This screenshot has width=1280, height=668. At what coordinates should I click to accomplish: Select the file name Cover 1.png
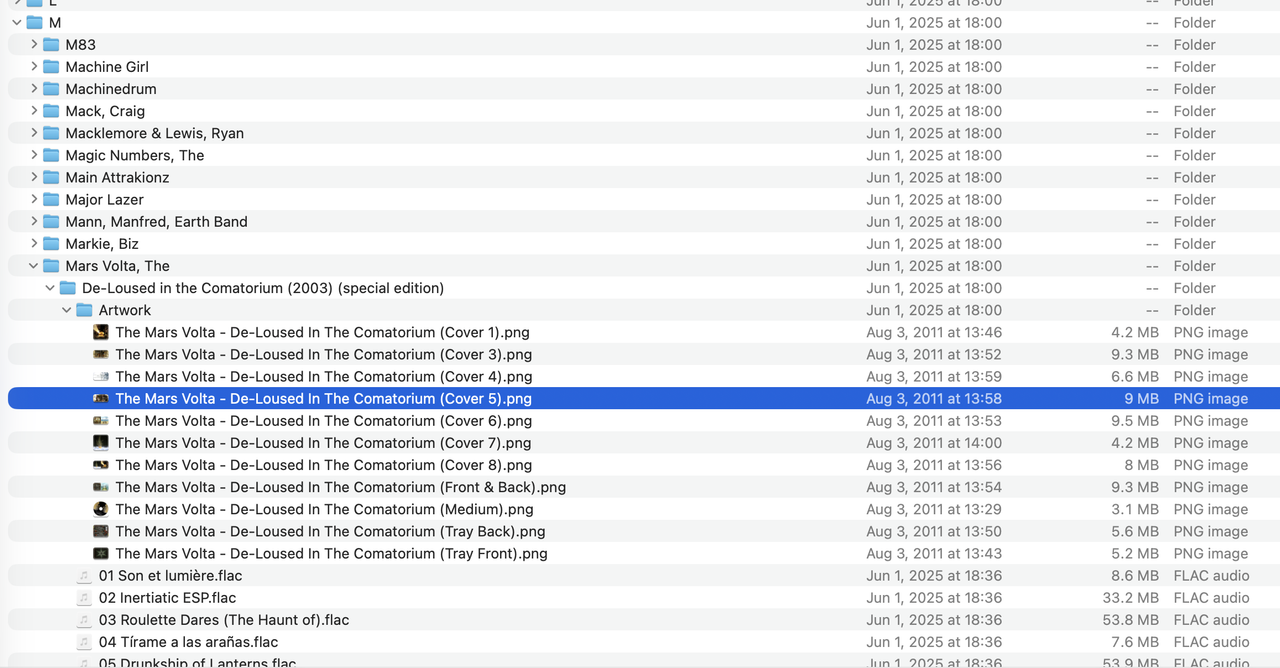pyautogui.click(x=322, y=332)
